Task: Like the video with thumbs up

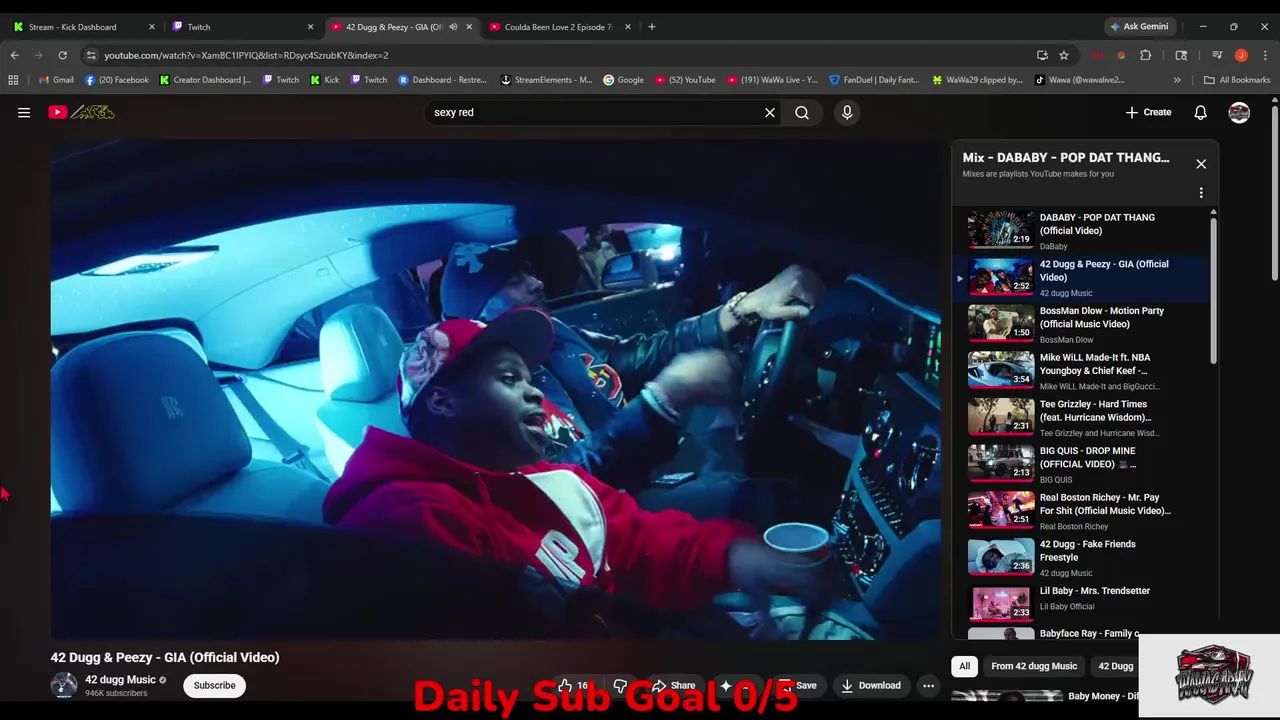Action: tap(573, 685)
